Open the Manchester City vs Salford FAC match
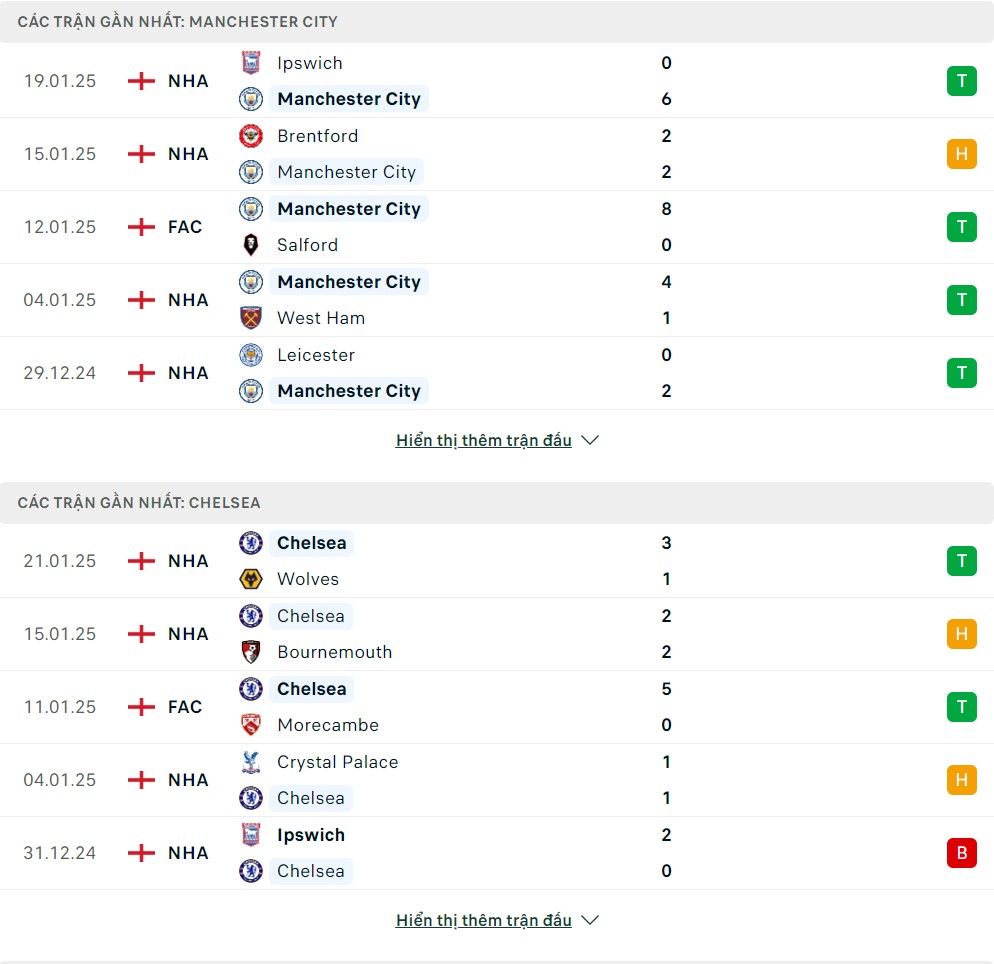The width and height of the screenshot is (994, 964). (497, 227)
